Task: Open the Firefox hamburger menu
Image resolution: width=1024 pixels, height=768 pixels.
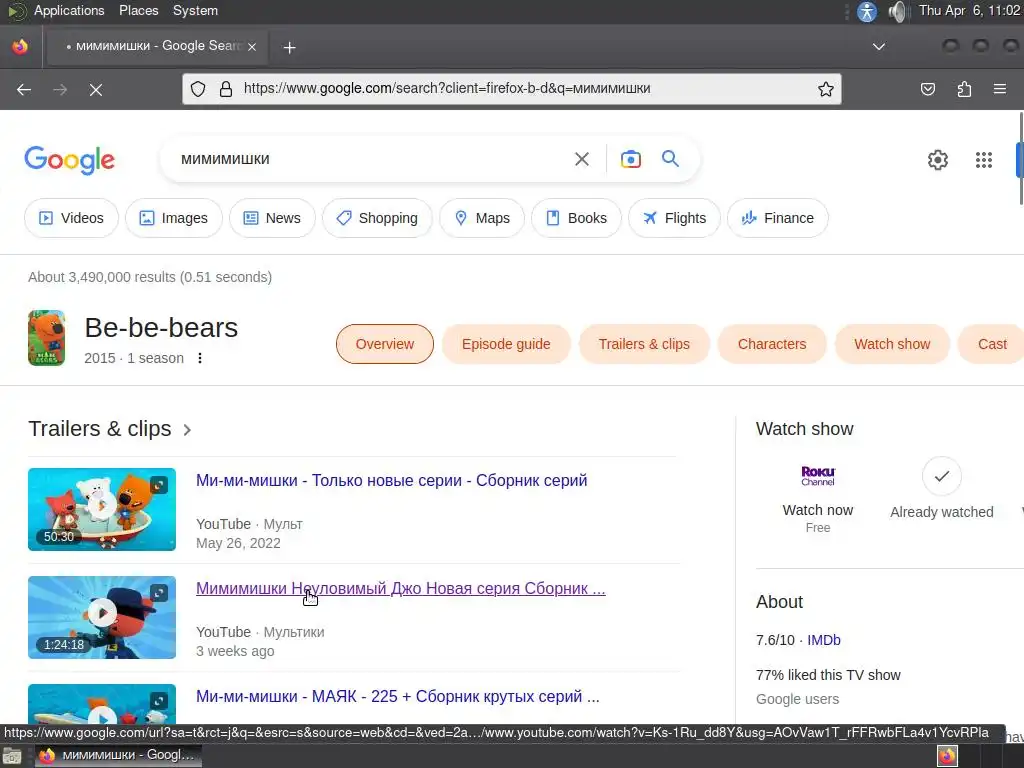Action: pyautogui.click(x=1000, y=89)
